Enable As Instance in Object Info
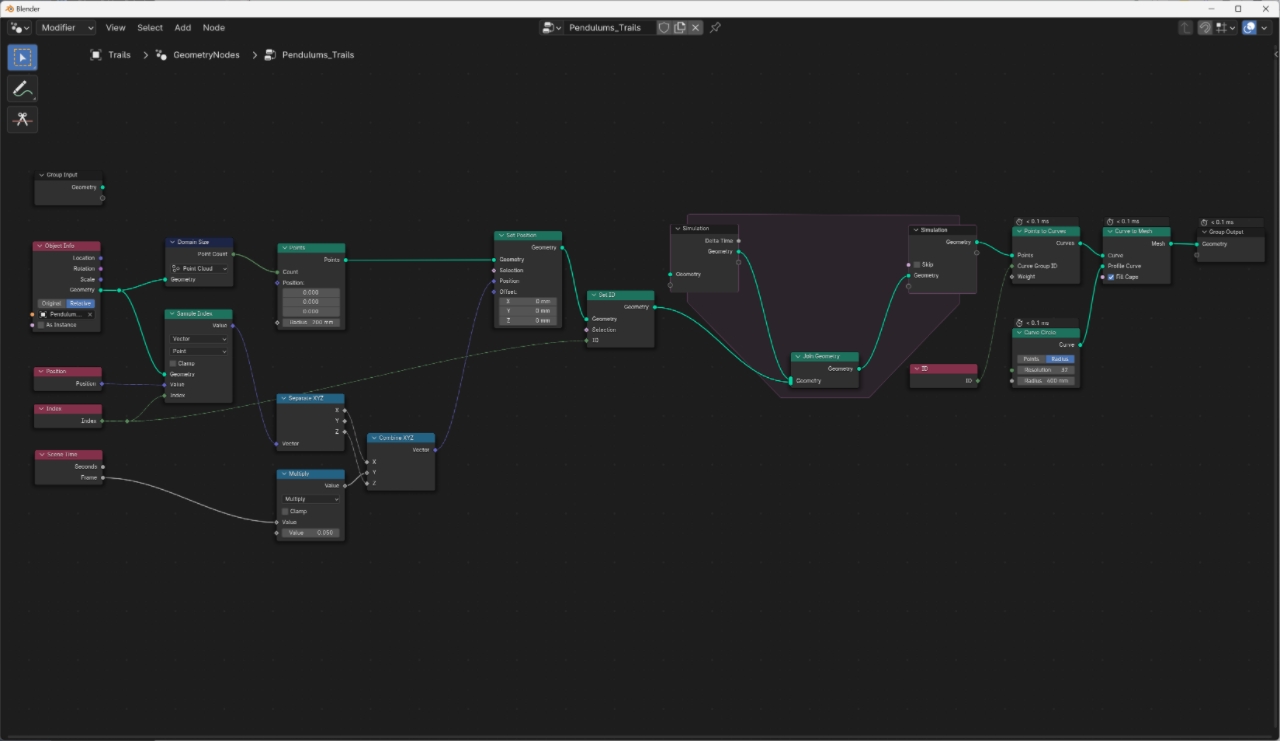This screenshot has width=1280, height=741. tap(42, 325)
